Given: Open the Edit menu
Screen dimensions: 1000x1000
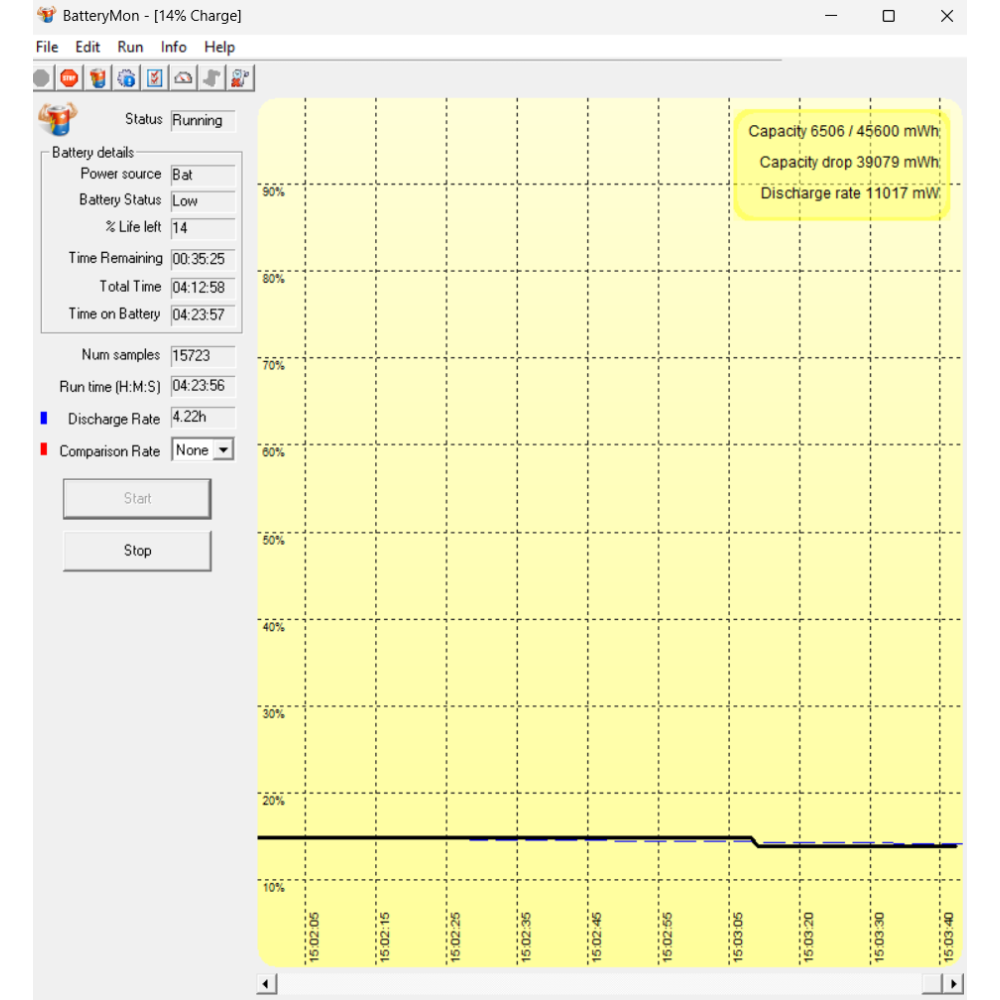Looking at the screenshot, I should pyautogui.click(x=88, y=47).
